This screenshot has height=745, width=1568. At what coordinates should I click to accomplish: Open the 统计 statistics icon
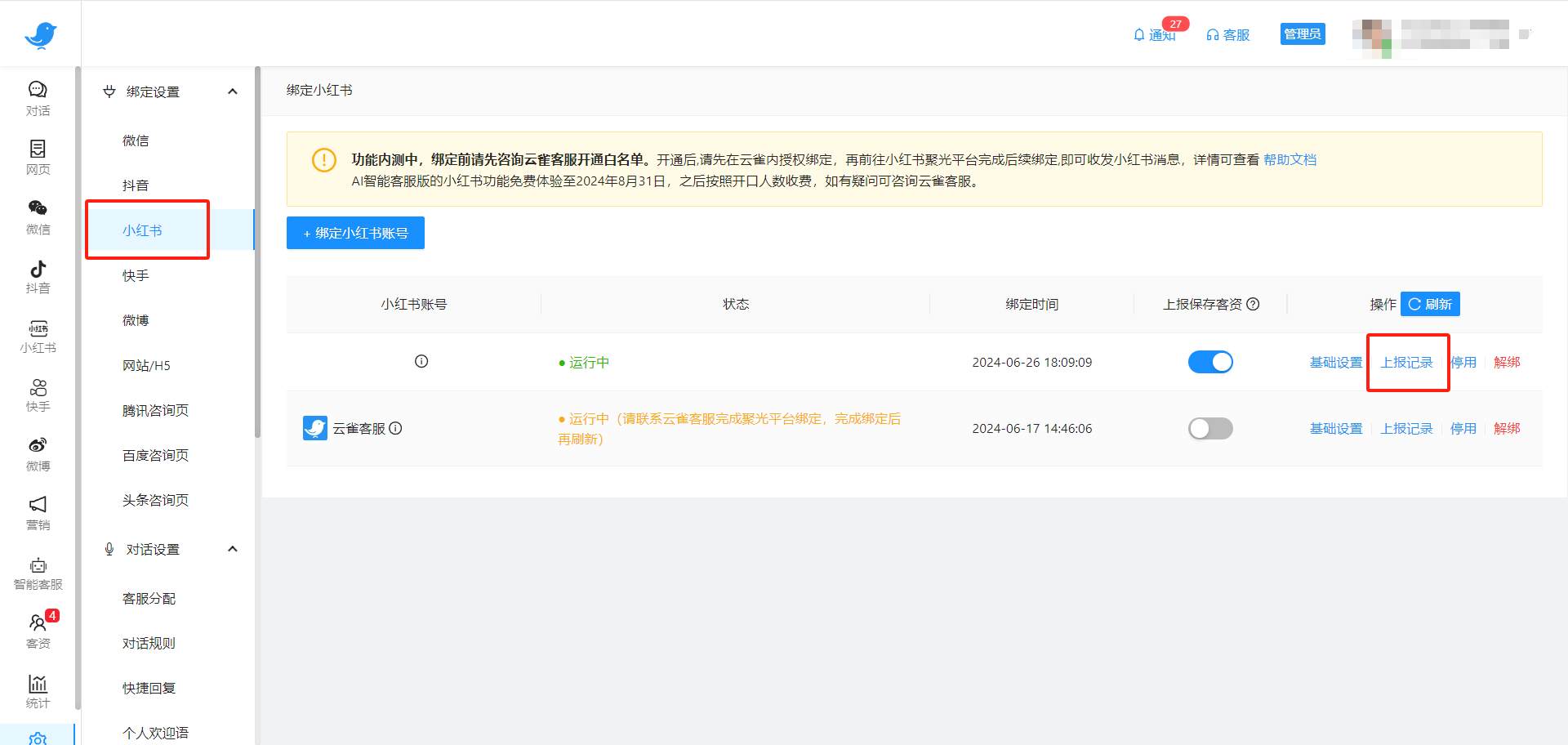38,690
